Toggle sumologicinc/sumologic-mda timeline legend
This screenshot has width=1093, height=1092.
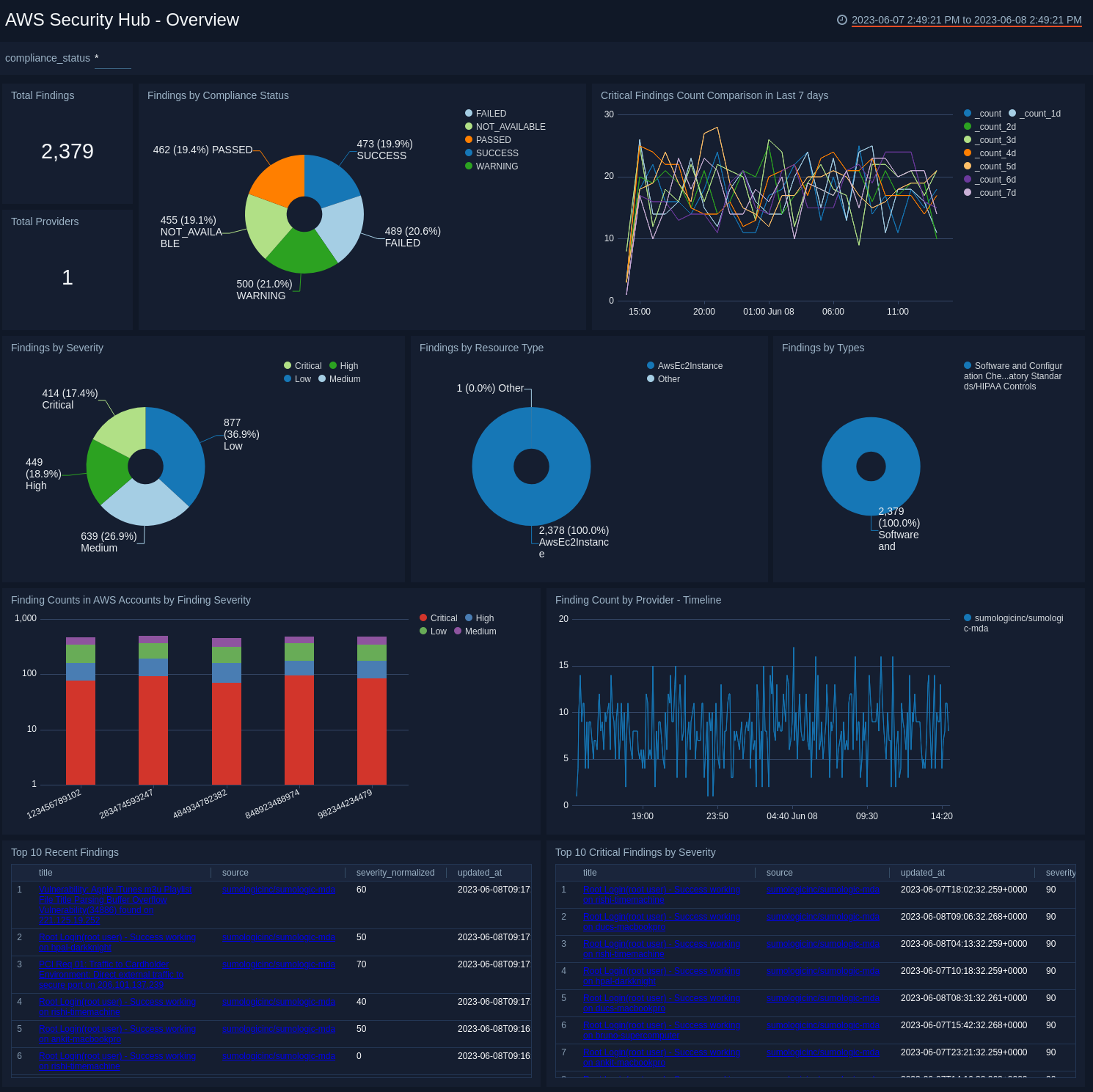pos(1013,623)
